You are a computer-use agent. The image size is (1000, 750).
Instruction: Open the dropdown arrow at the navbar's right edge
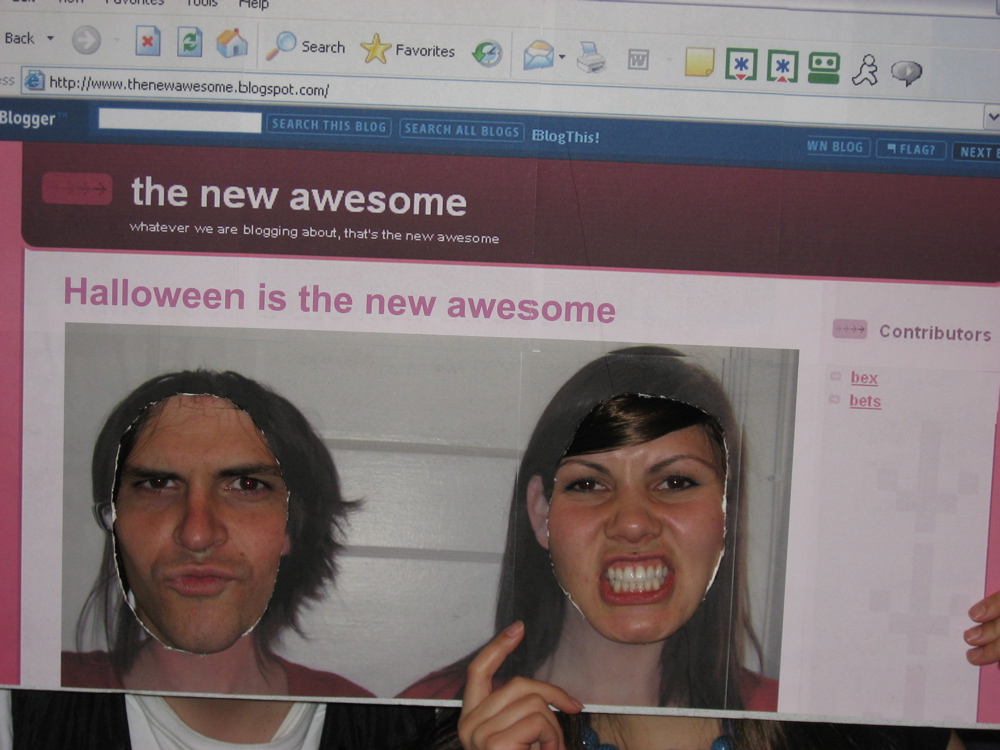[992, 117]
